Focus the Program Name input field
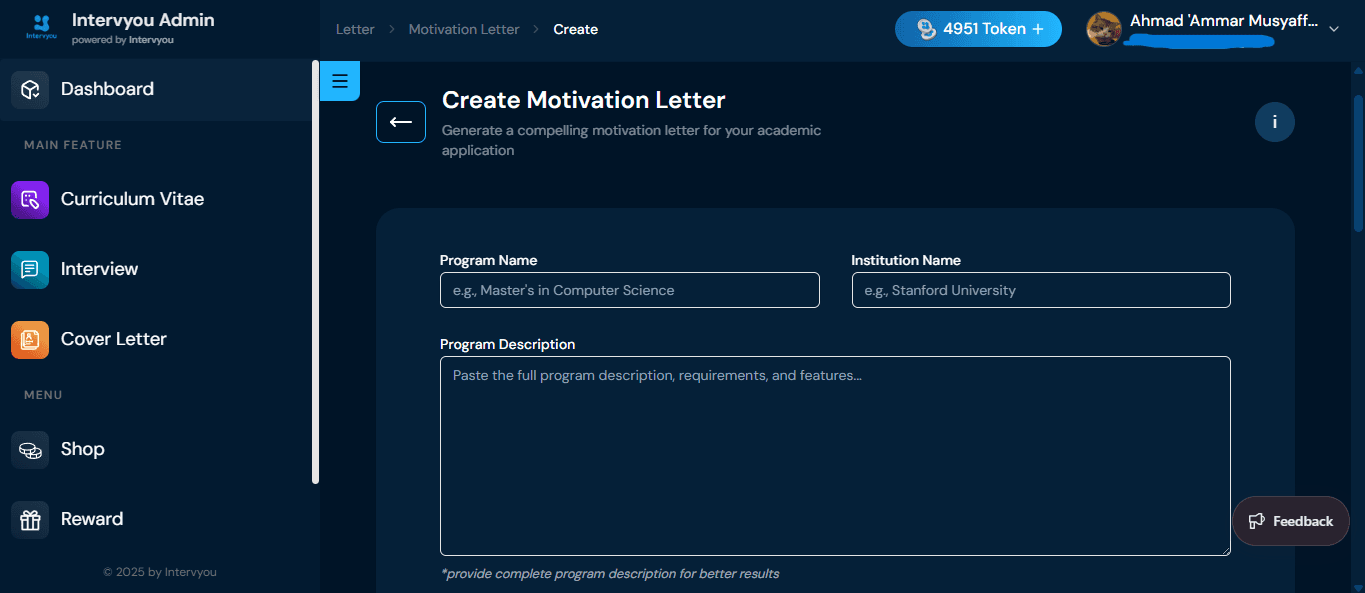The image size is (1365, 593). tap(630, 290)
